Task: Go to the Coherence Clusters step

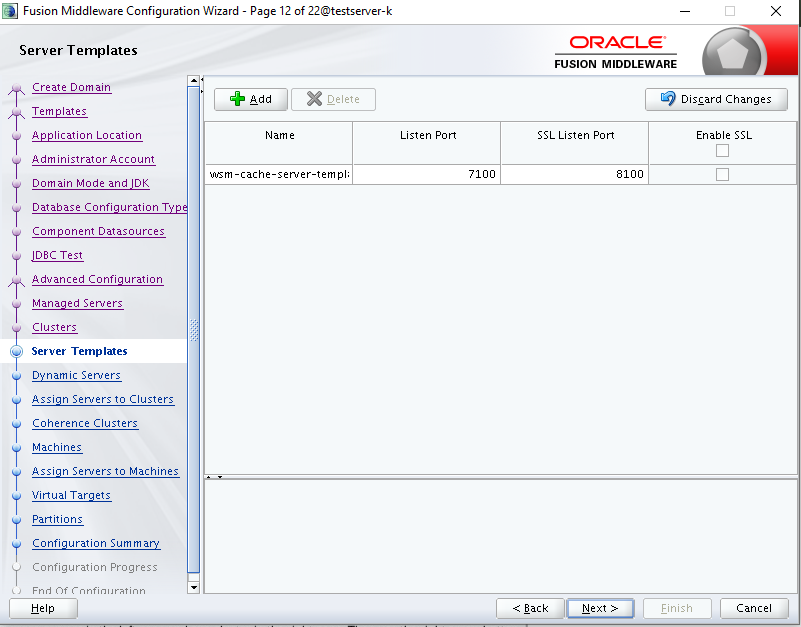Action: 85,424
